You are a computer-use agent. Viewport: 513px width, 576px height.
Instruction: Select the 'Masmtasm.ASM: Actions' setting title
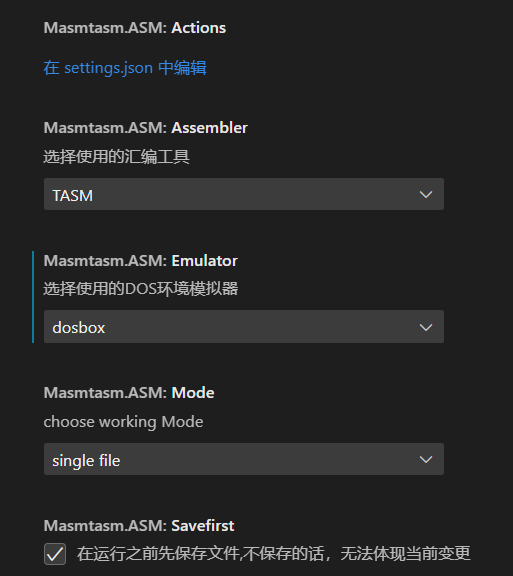pos(135,28)
